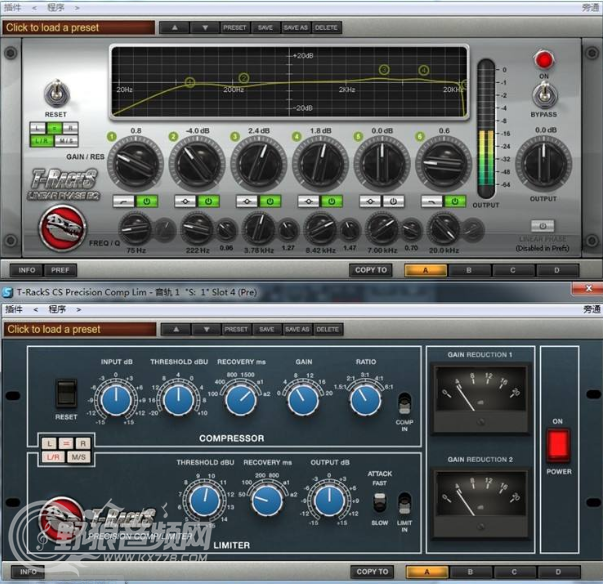Select band 6 low-pass filter shape icon
Image resolution: width=603 pixels, height=584 pixels.
tap(431, 201)
